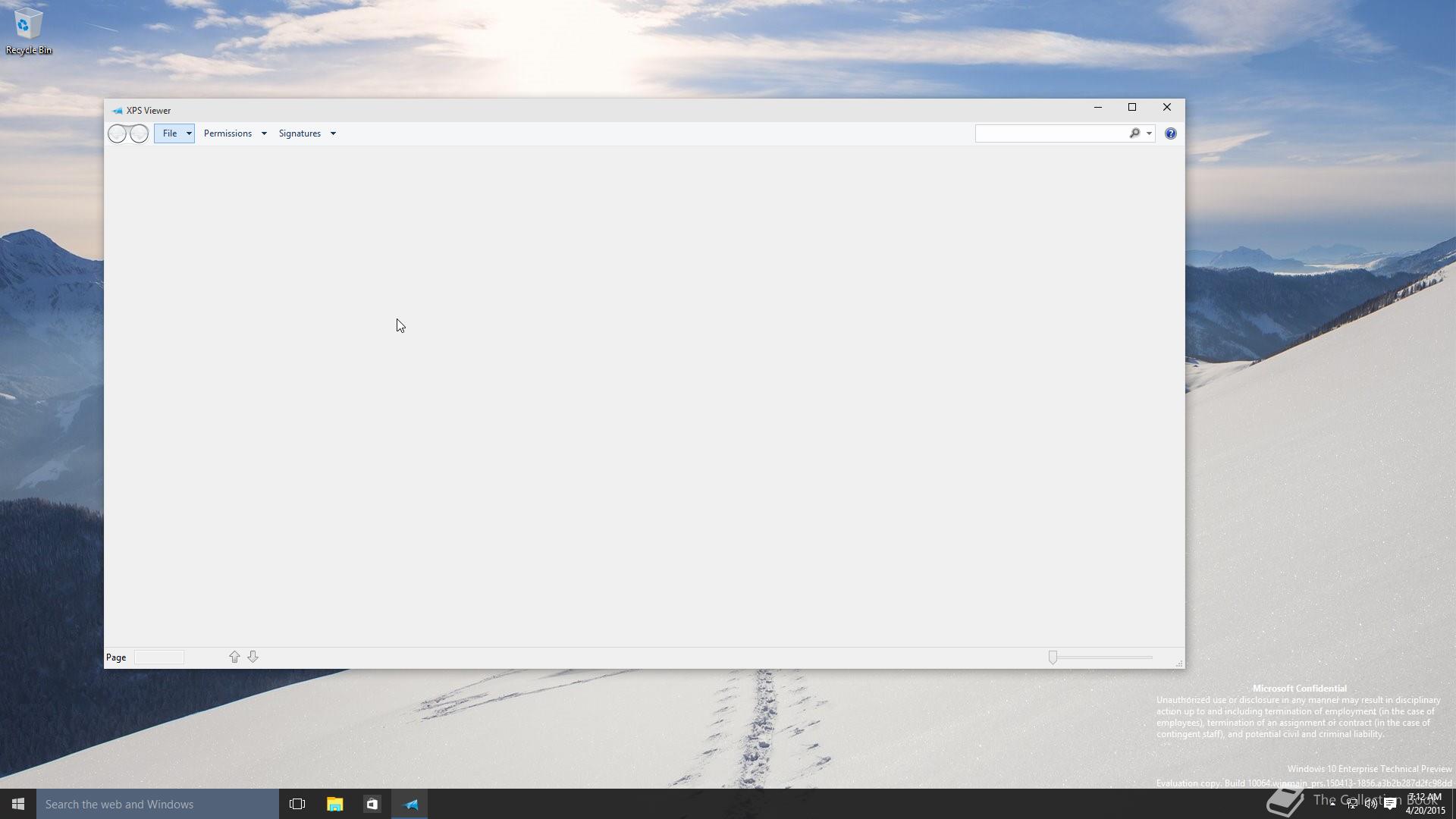This screenshot has width=1456, height=819.
Task: Click the XPS Viewer title bar icon
Action: point(117,111)
